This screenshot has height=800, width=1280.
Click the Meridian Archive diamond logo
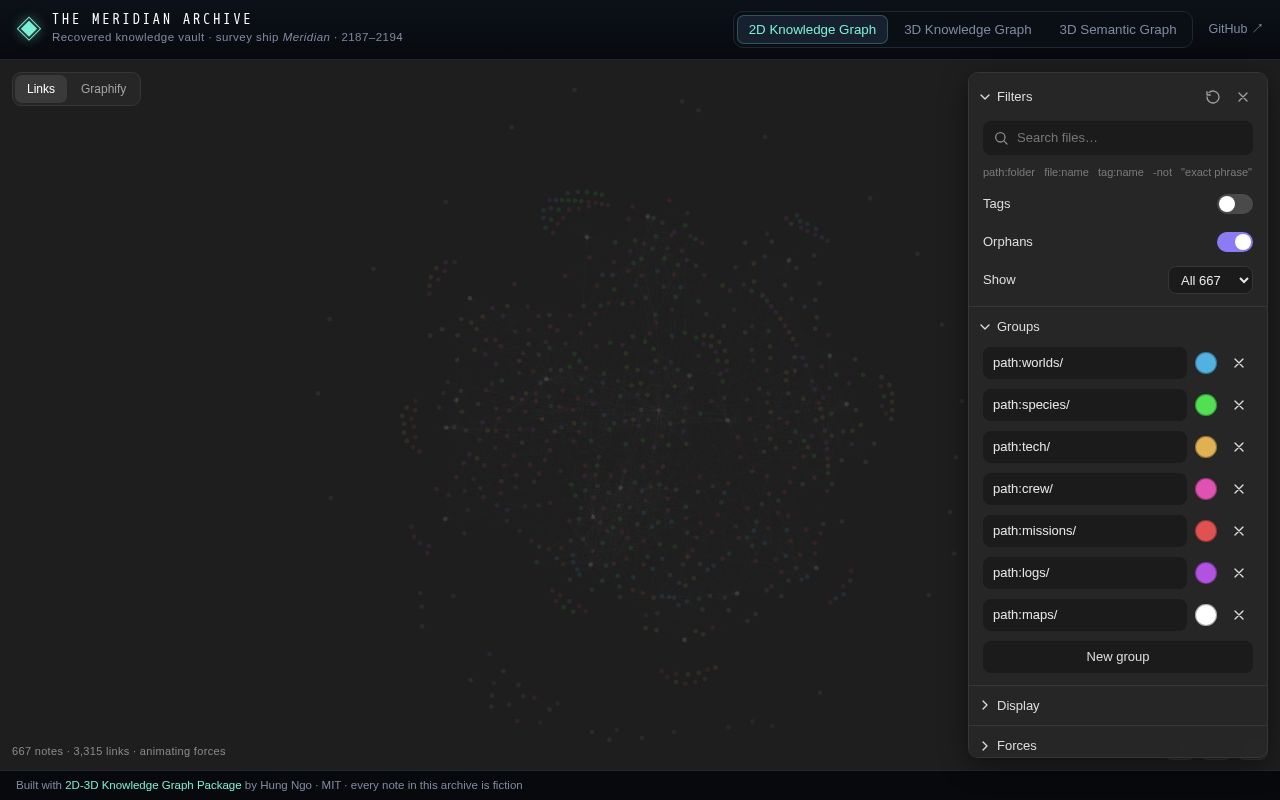(29, 28)
